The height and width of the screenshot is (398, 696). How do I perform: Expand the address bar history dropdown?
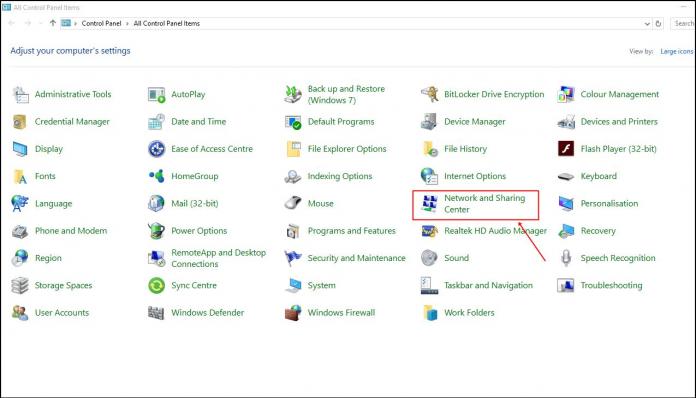tap(647, 24)
